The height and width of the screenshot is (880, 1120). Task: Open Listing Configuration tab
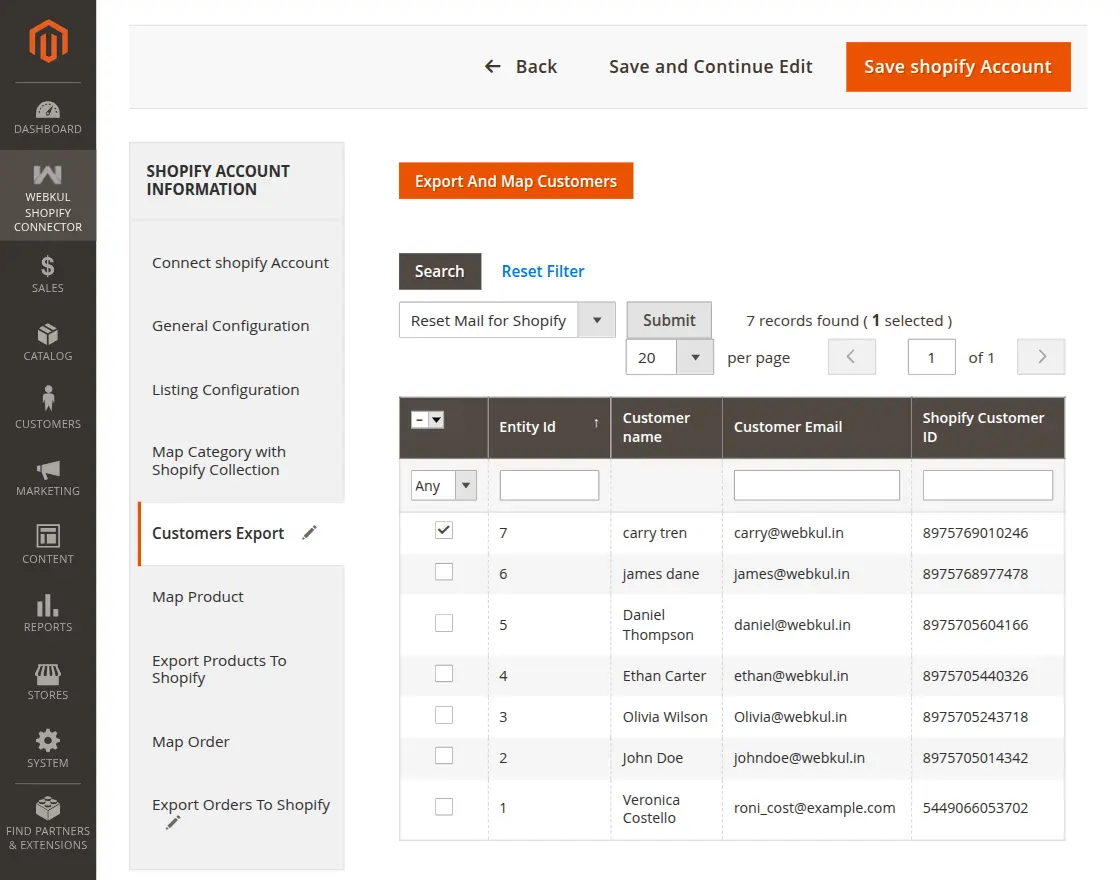226,390
